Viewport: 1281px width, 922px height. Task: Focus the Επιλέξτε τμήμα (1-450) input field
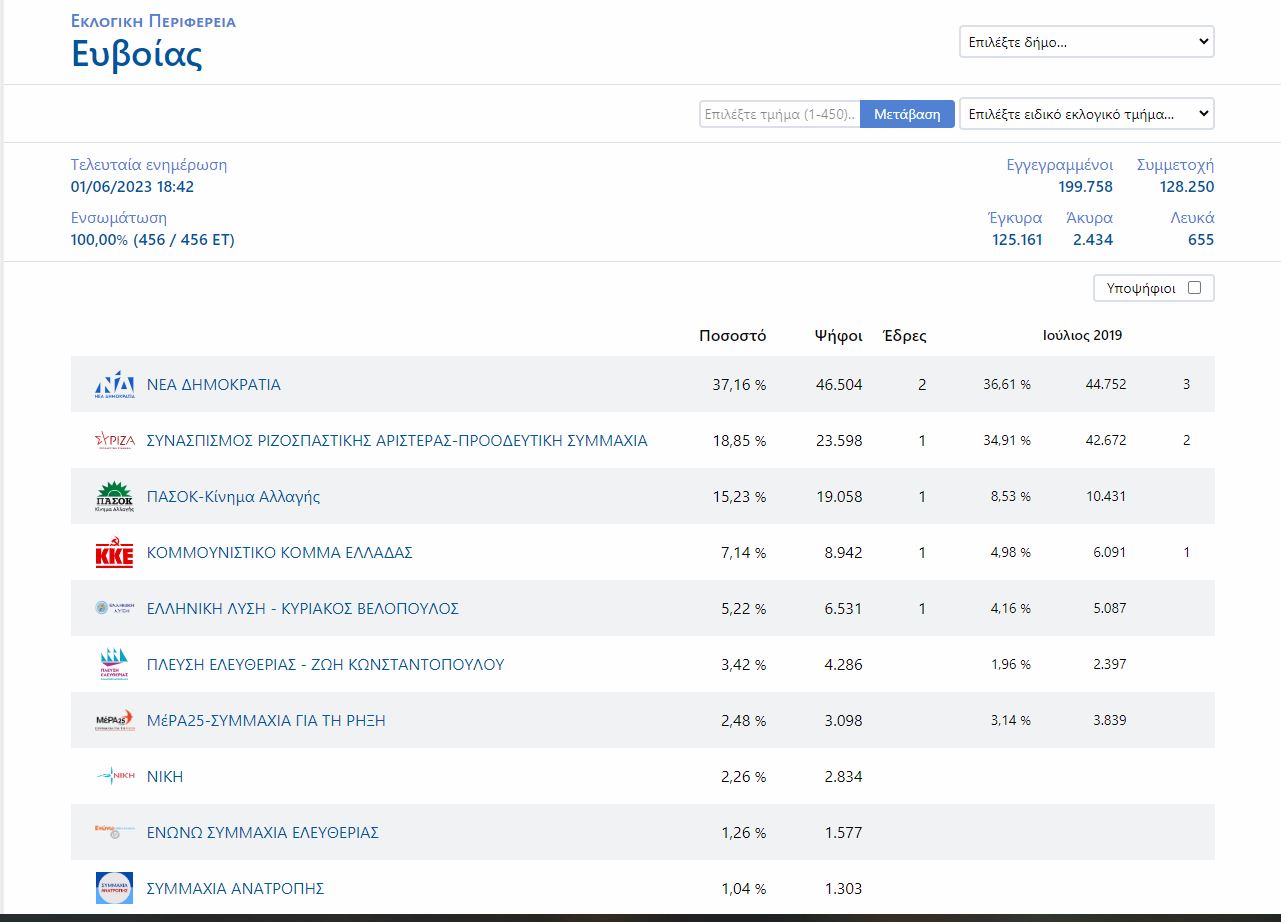[780, 114]
